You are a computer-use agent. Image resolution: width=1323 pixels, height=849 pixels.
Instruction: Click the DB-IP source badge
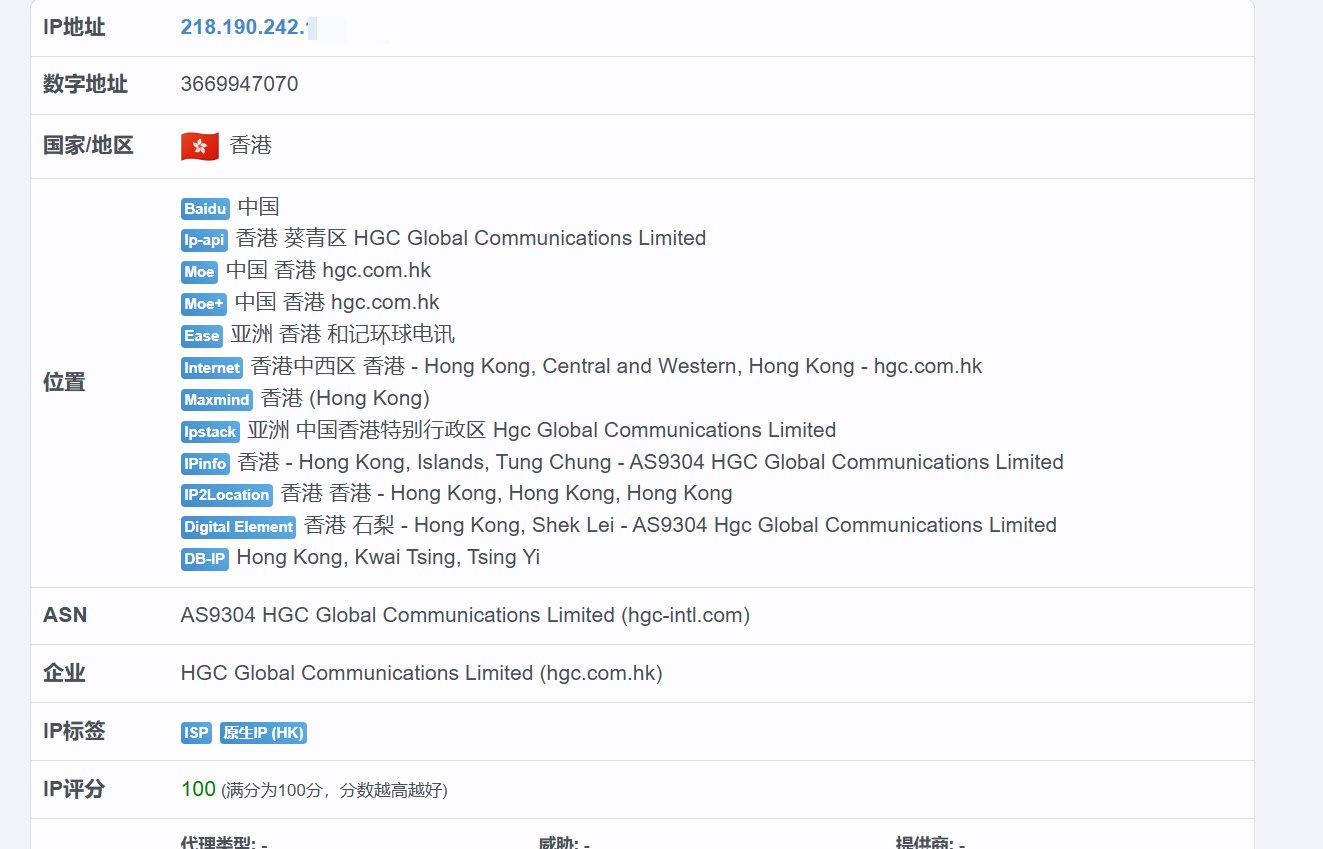pyautogui.click(x=205, y=559)
